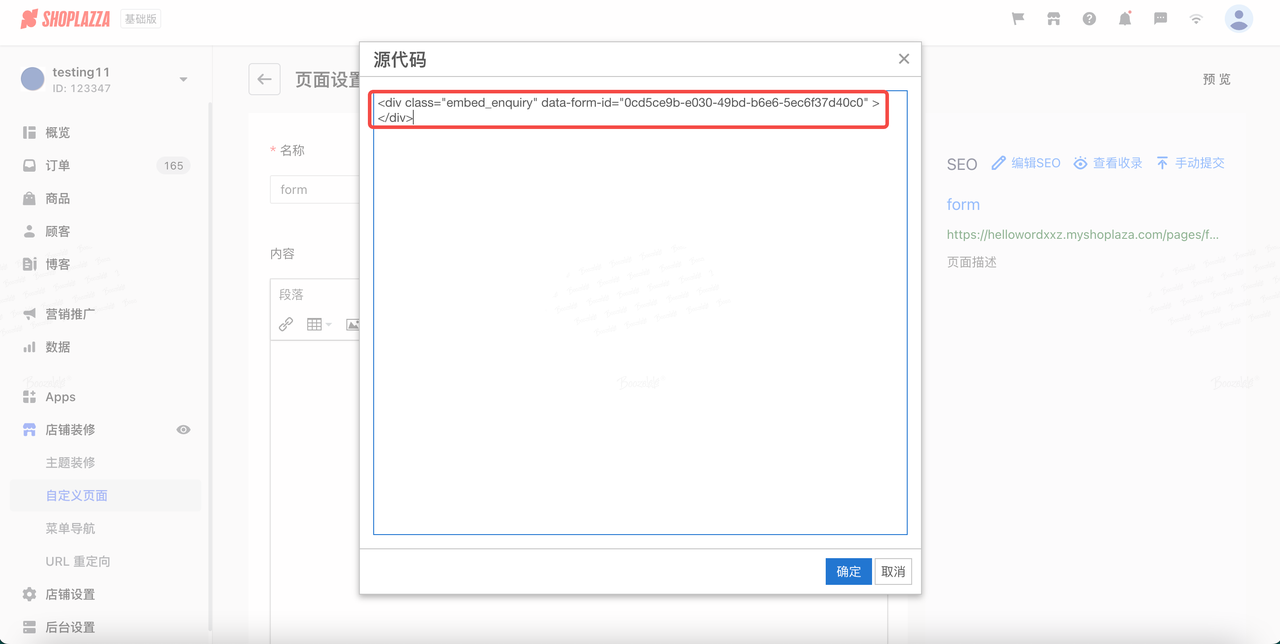The width and height of the screenshot is (1280, 644).
Task: Select 自定义页面 in the sidebar
Action: [x=77, y=496]
